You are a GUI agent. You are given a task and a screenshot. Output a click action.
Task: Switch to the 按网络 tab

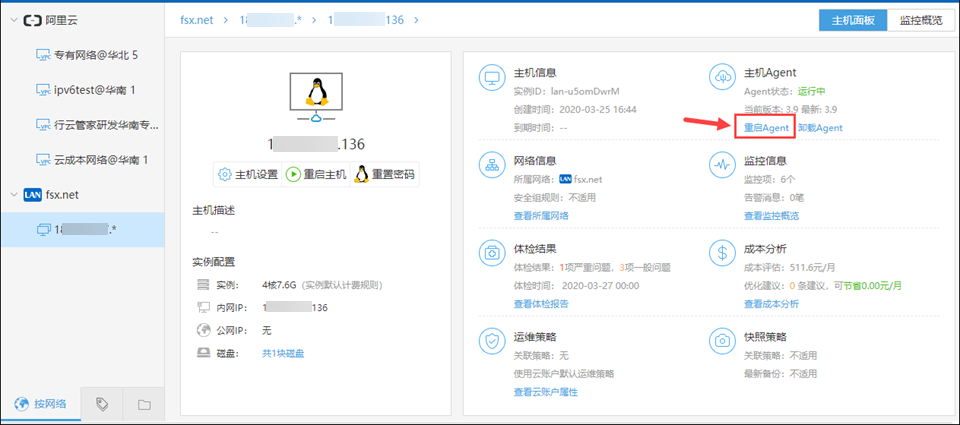[x=40, y=404]
